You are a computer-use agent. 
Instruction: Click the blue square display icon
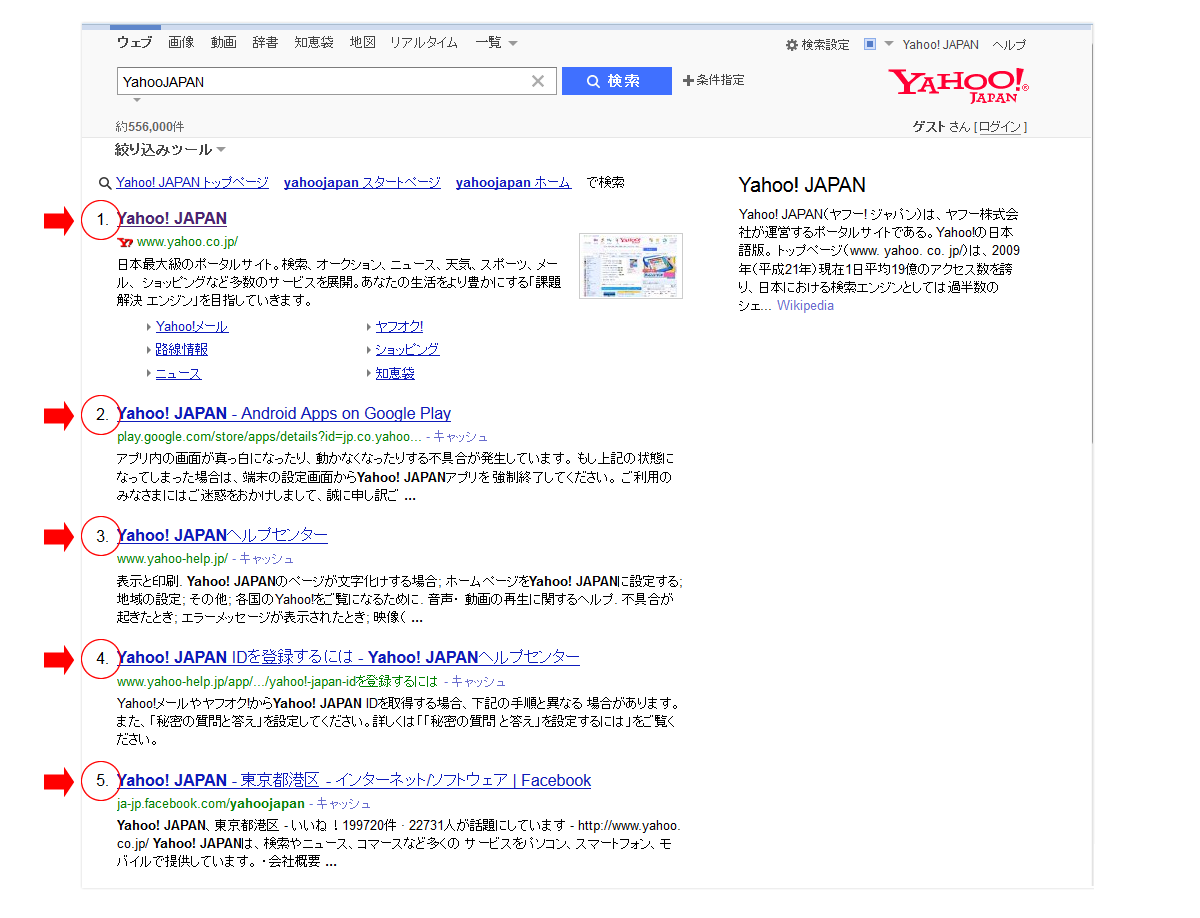click(870, 44)
